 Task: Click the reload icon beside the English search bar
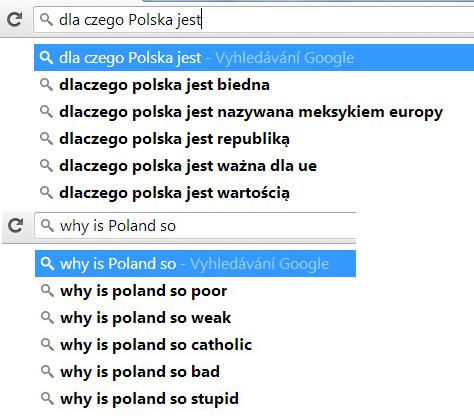click(16, 226)
